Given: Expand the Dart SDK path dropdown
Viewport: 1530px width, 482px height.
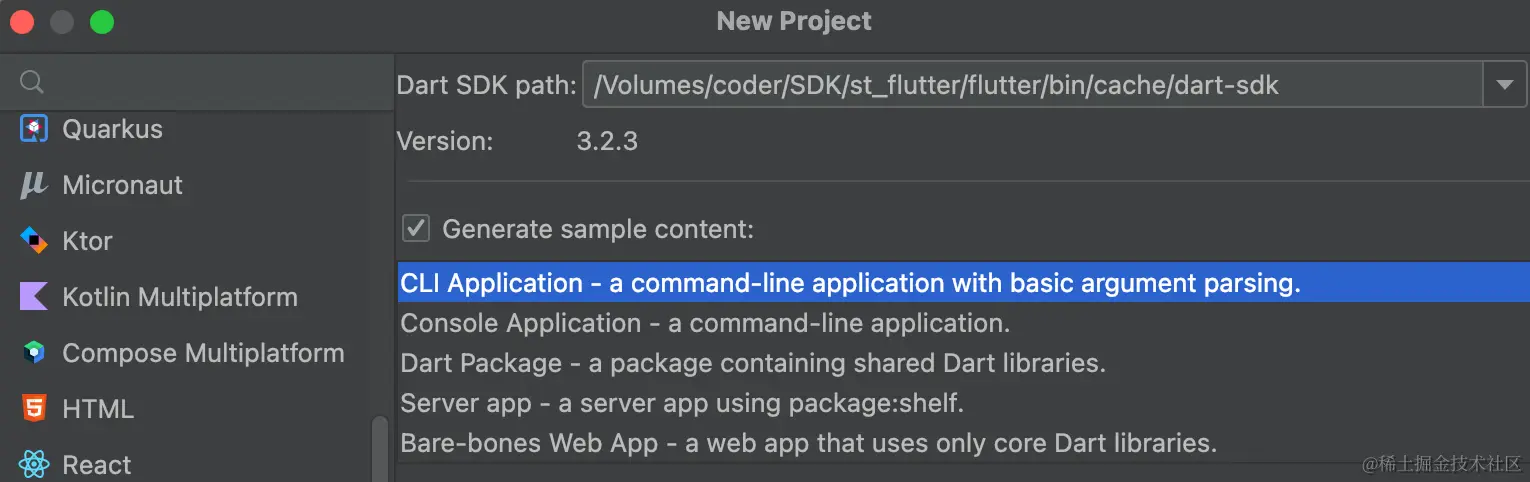Looking at the screenshot, I should point(1504,86).
